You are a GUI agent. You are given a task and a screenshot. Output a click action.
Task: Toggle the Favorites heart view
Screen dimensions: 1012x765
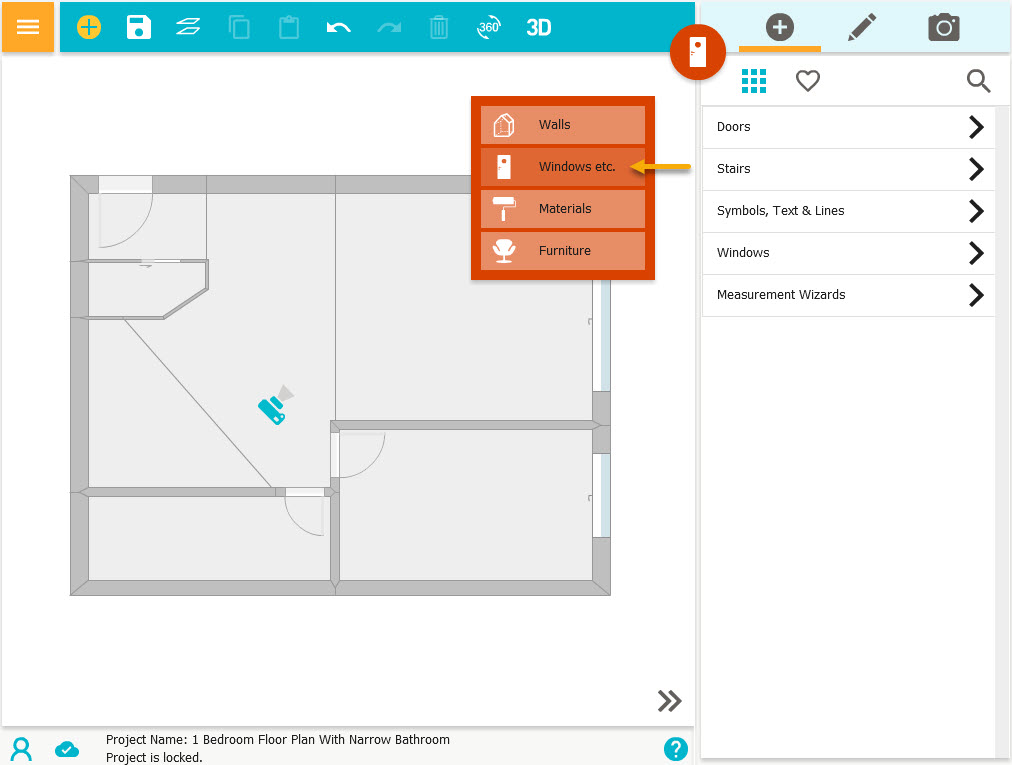[807, 81]
